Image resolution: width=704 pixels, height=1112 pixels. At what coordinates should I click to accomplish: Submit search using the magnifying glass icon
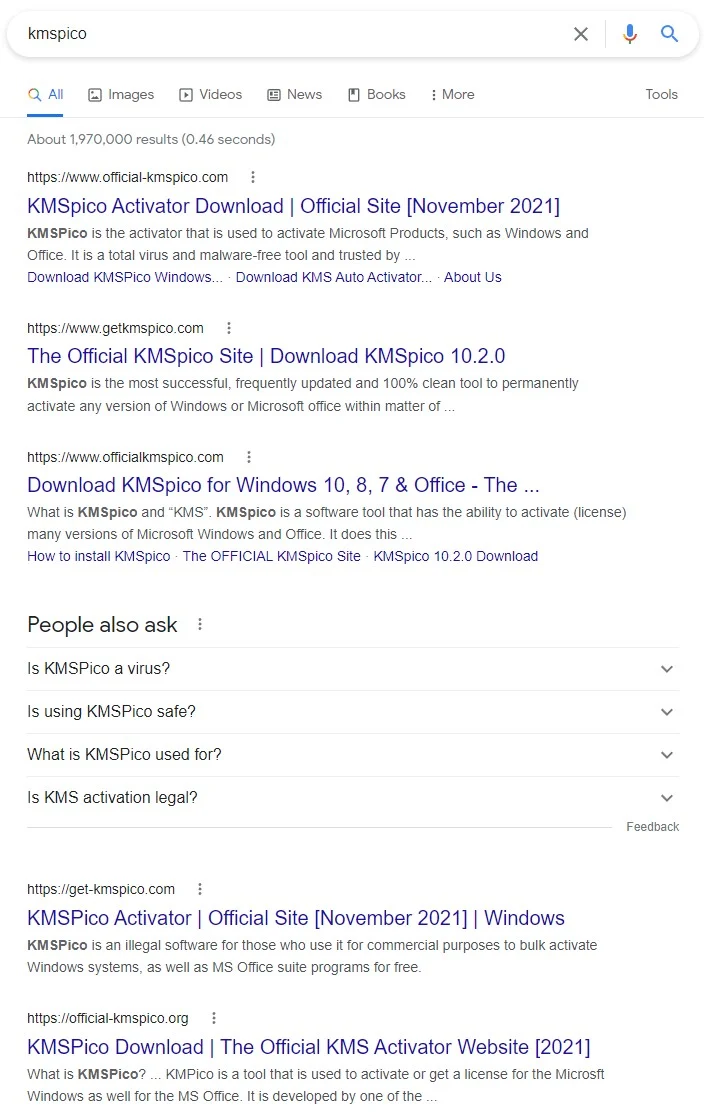pos(669,33)
